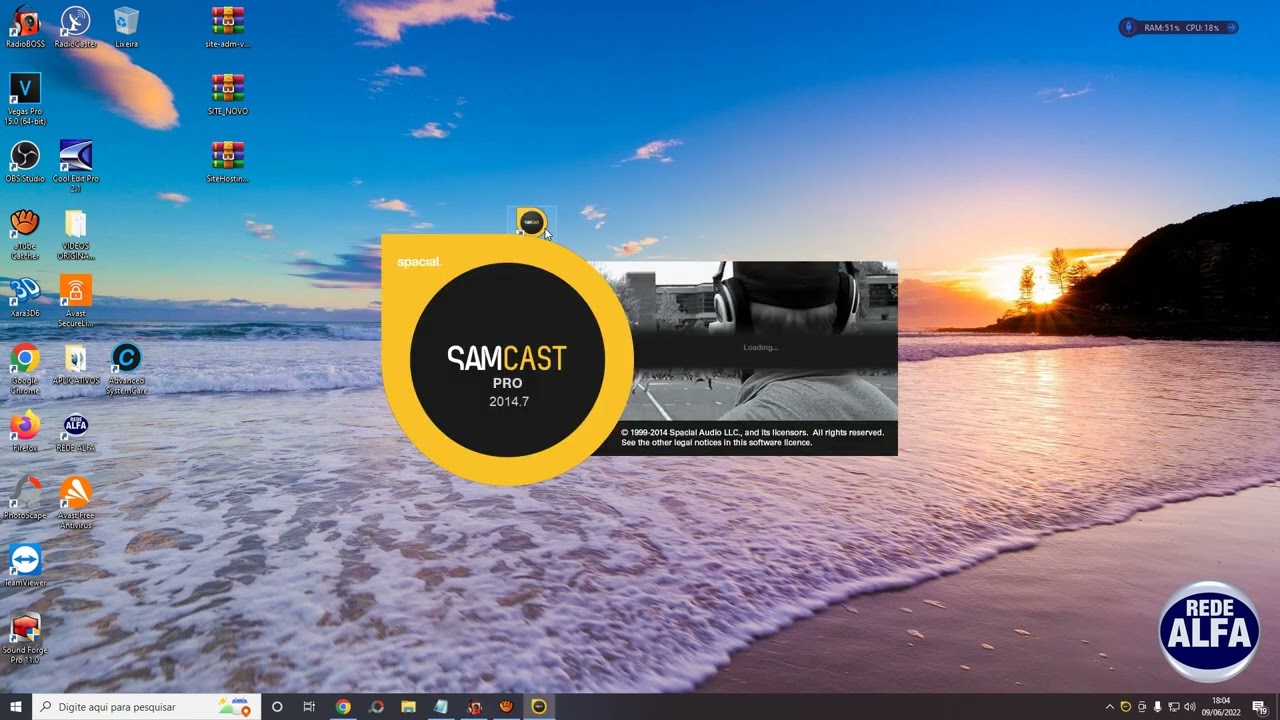Open the microphone tray icon
Viewport: 1280px width, 720px height.
coord(1158,707)
